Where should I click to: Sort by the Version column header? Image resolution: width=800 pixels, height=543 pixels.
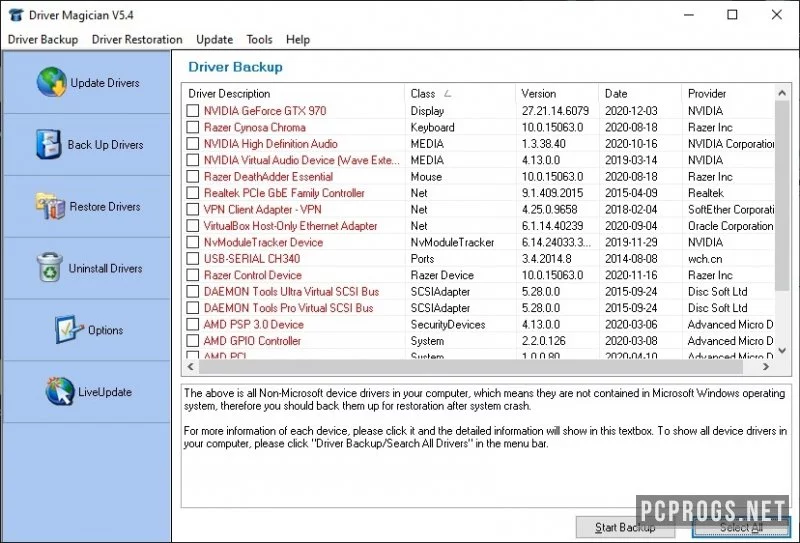[557, 93]
